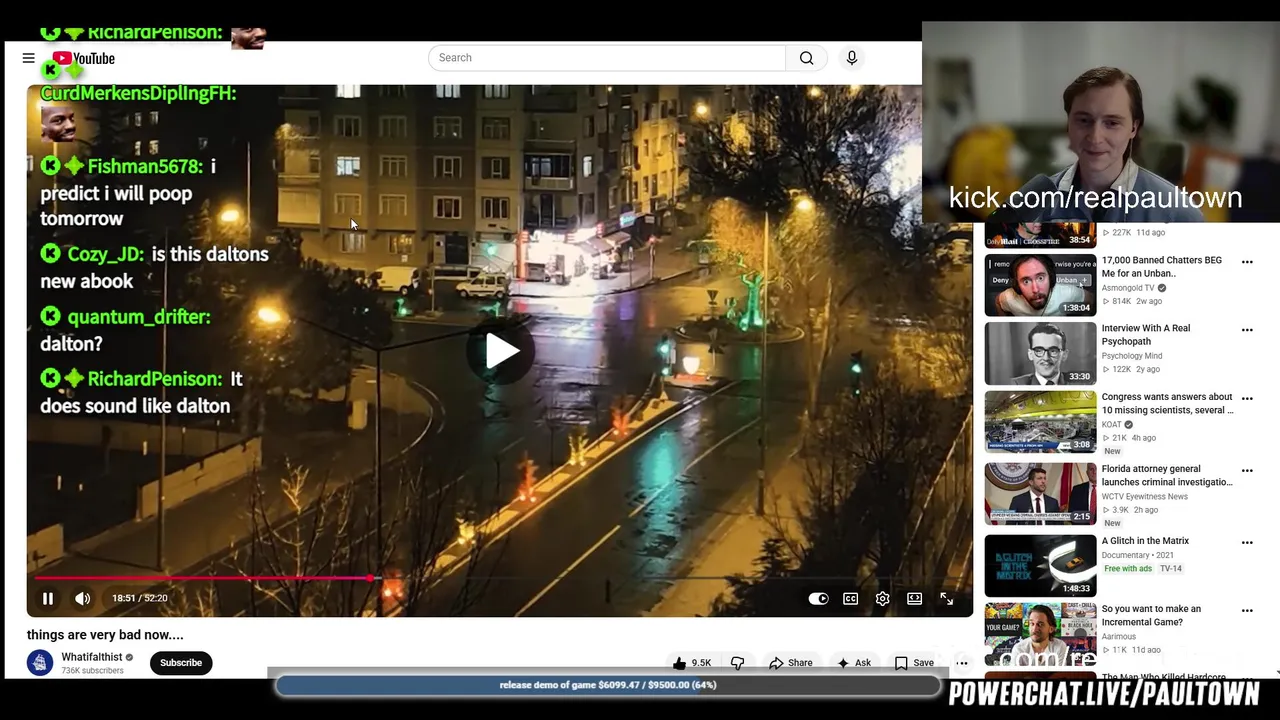
Task: Click Psychology Mind channel name
Action: coord(1132,356)
